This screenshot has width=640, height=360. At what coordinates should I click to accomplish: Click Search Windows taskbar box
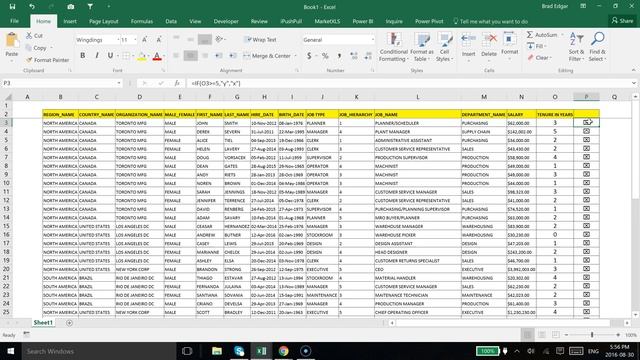98,351
